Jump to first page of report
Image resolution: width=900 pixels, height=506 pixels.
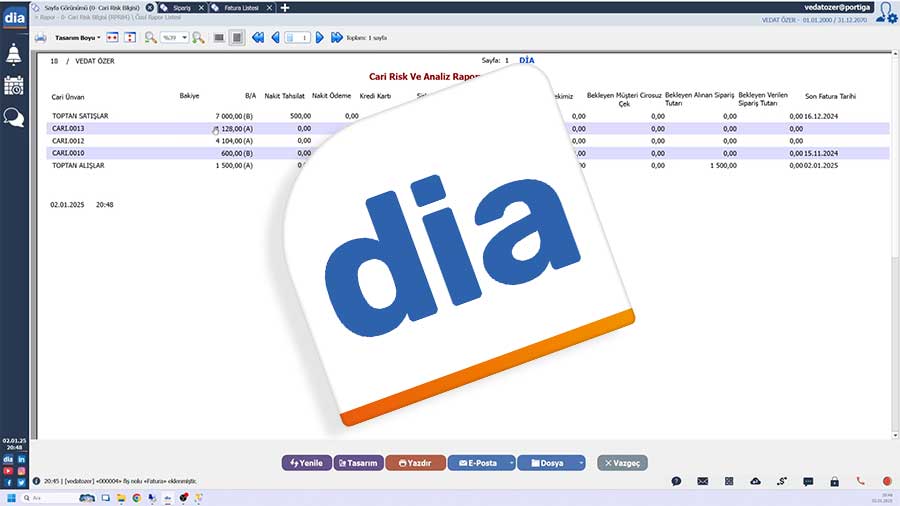click(258, 38)
